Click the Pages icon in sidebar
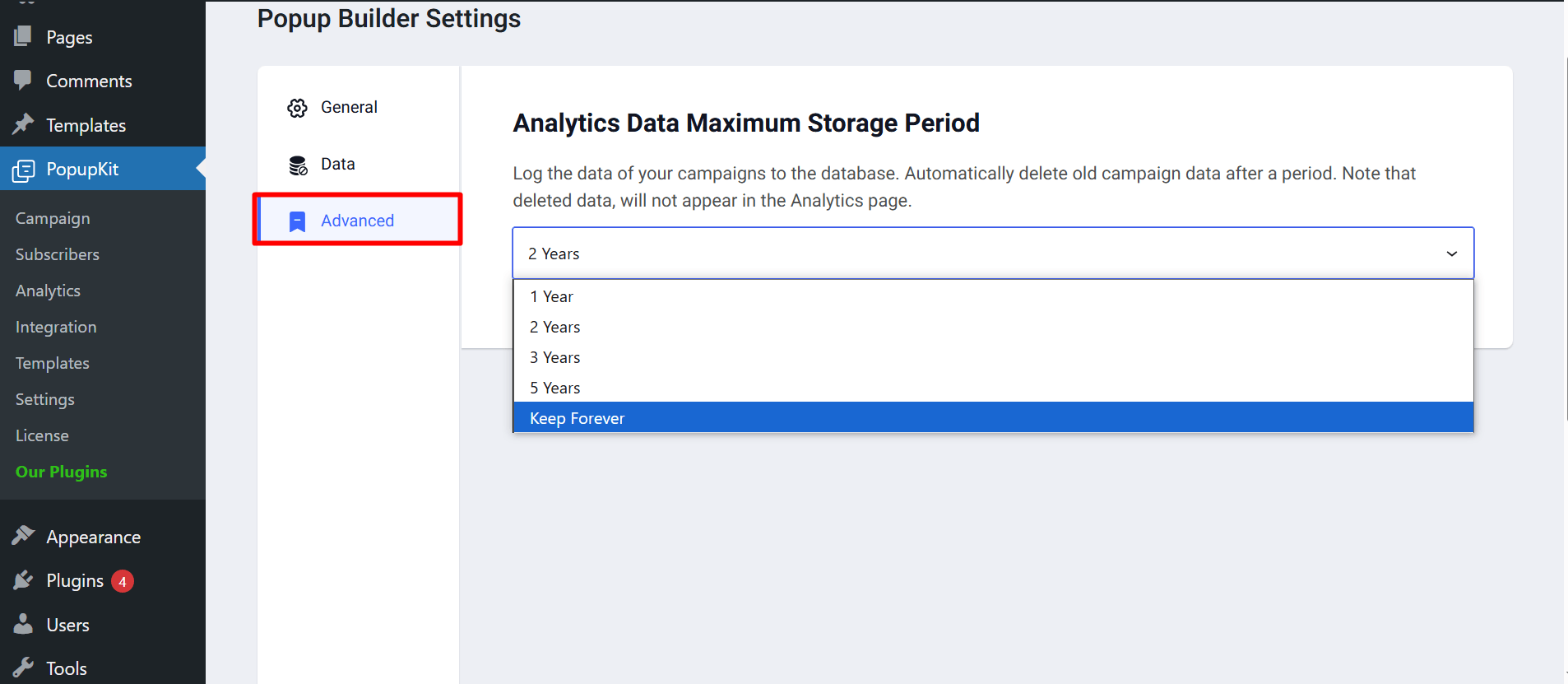1568x684 pixels. coord(23,36)
